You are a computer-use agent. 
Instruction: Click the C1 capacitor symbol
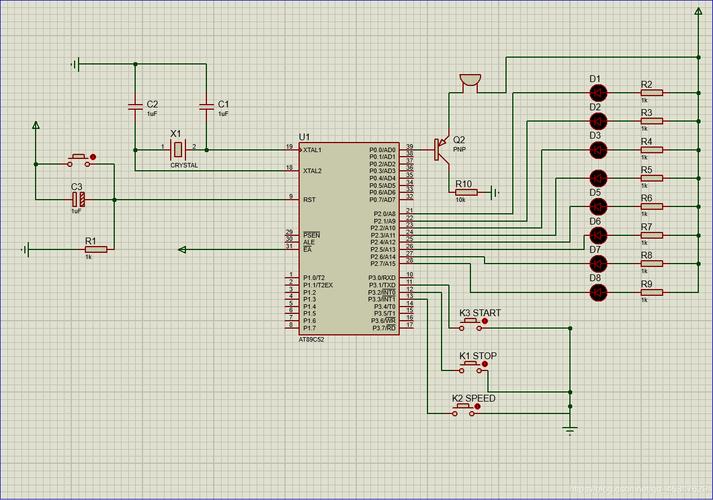coord(205,104)
